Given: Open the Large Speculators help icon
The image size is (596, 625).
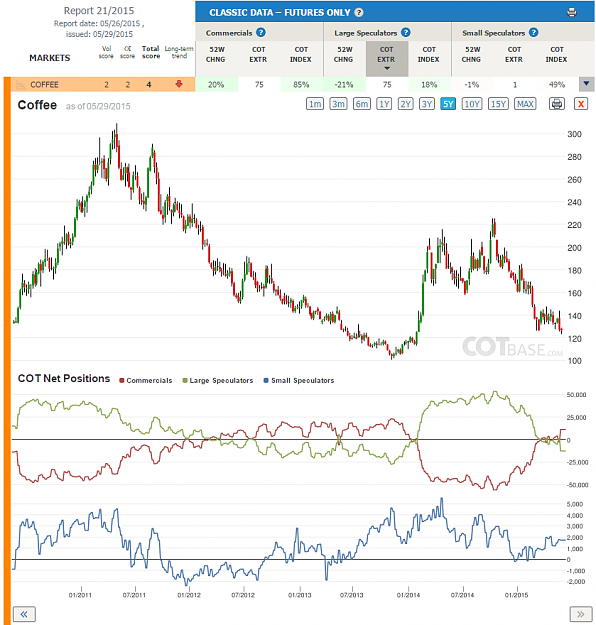Looking at the screenshot, I should tap(405, 33).
